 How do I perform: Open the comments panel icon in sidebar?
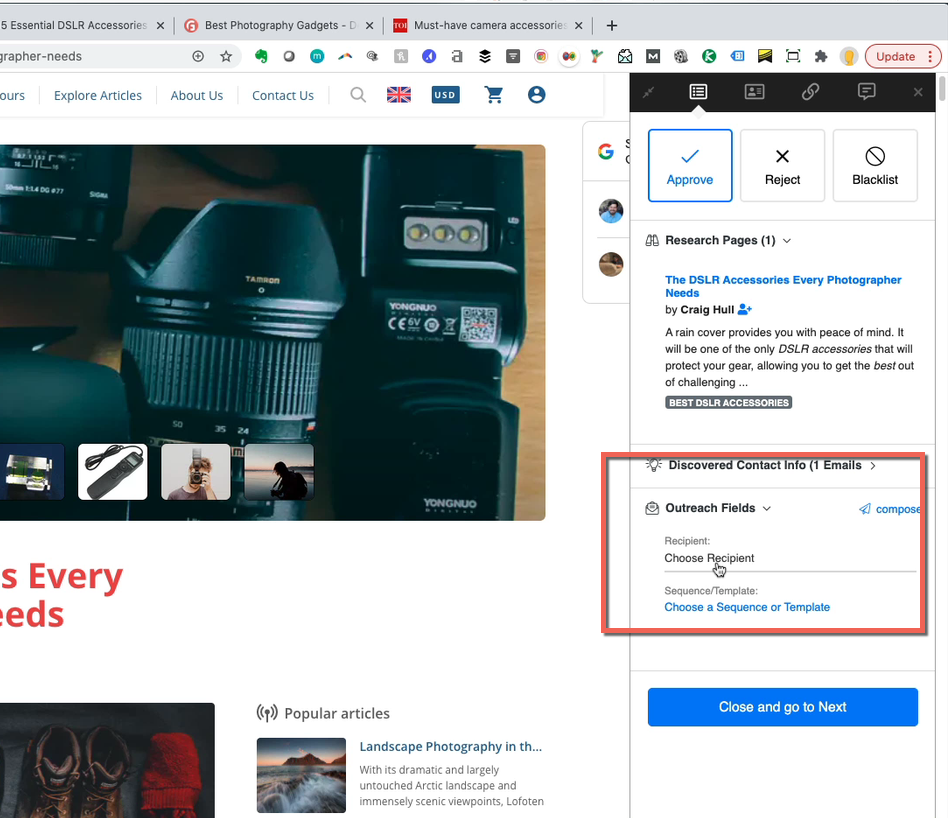click(x=866, y=92)
